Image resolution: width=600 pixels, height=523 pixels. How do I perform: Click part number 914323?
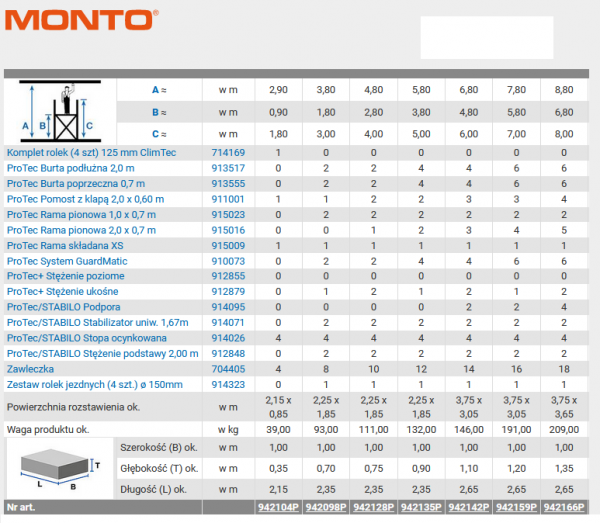(228, 385)
